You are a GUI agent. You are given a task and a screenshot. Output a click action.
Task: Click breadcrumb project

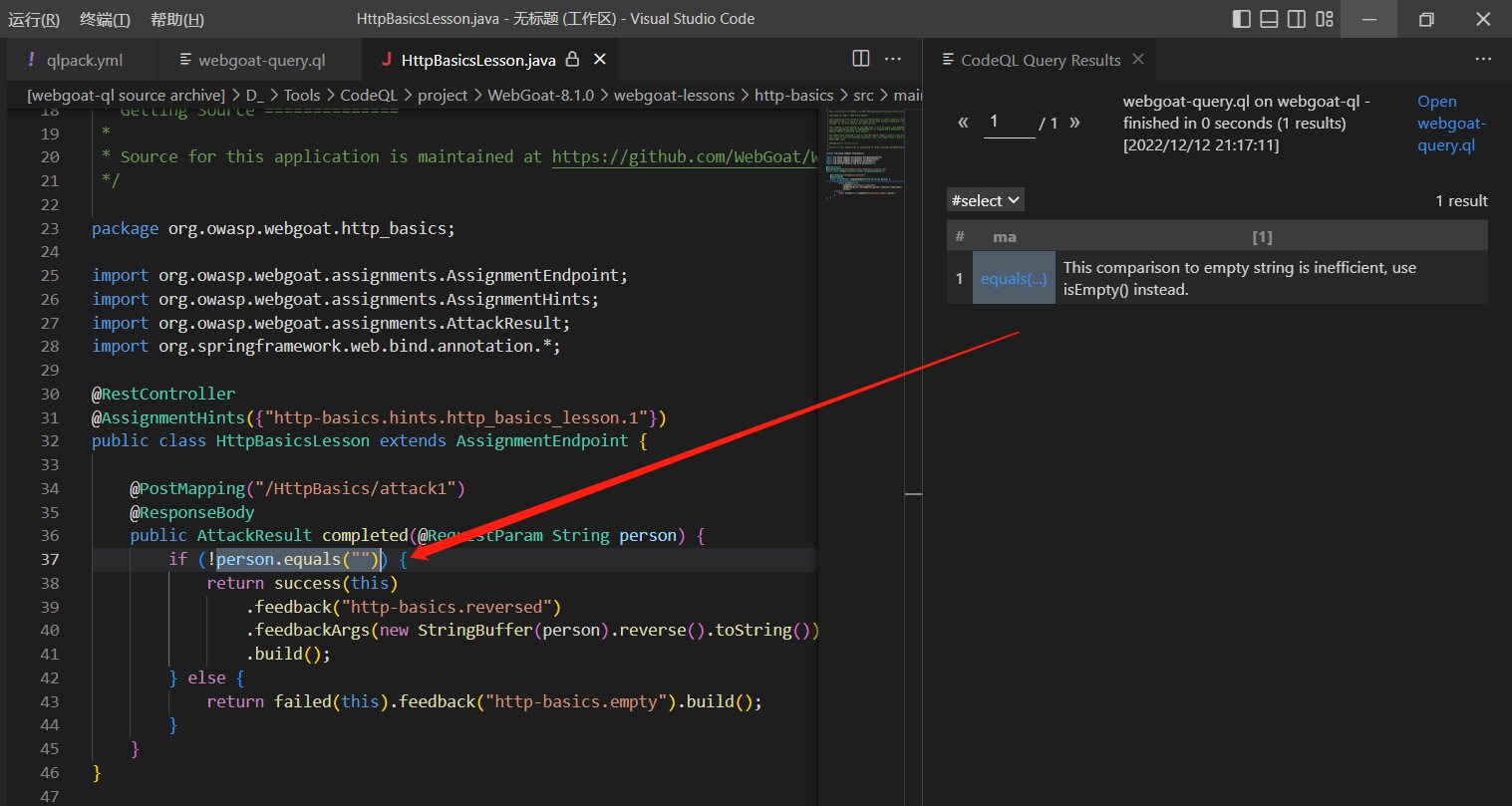pos(443,95)
